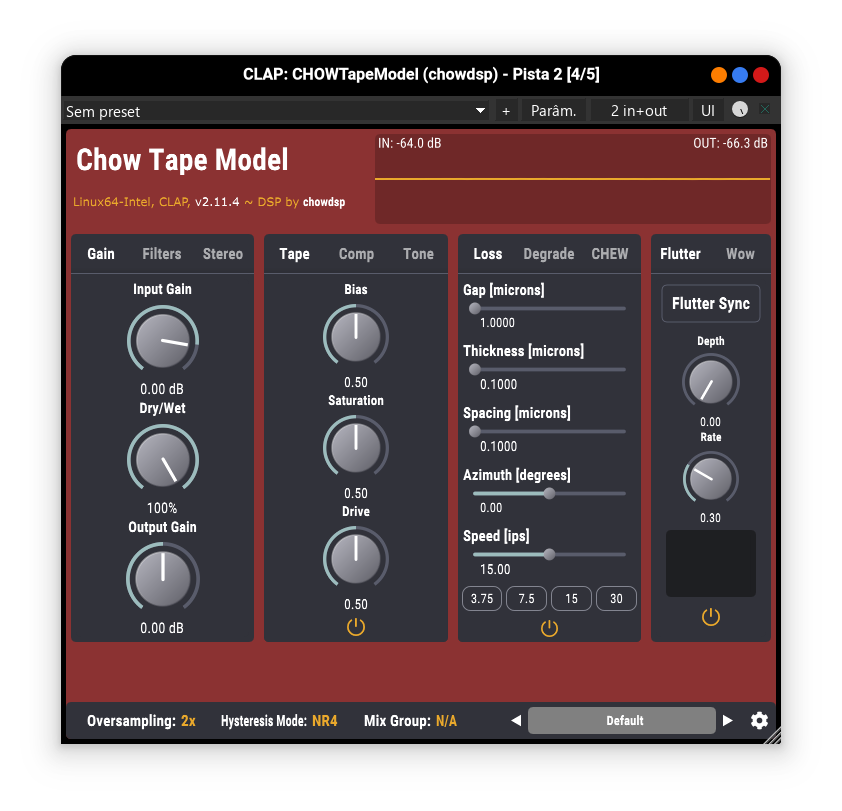842x811 pixels.
Task: Switch to the Degrade tab
Action: [x=548, y=253]
